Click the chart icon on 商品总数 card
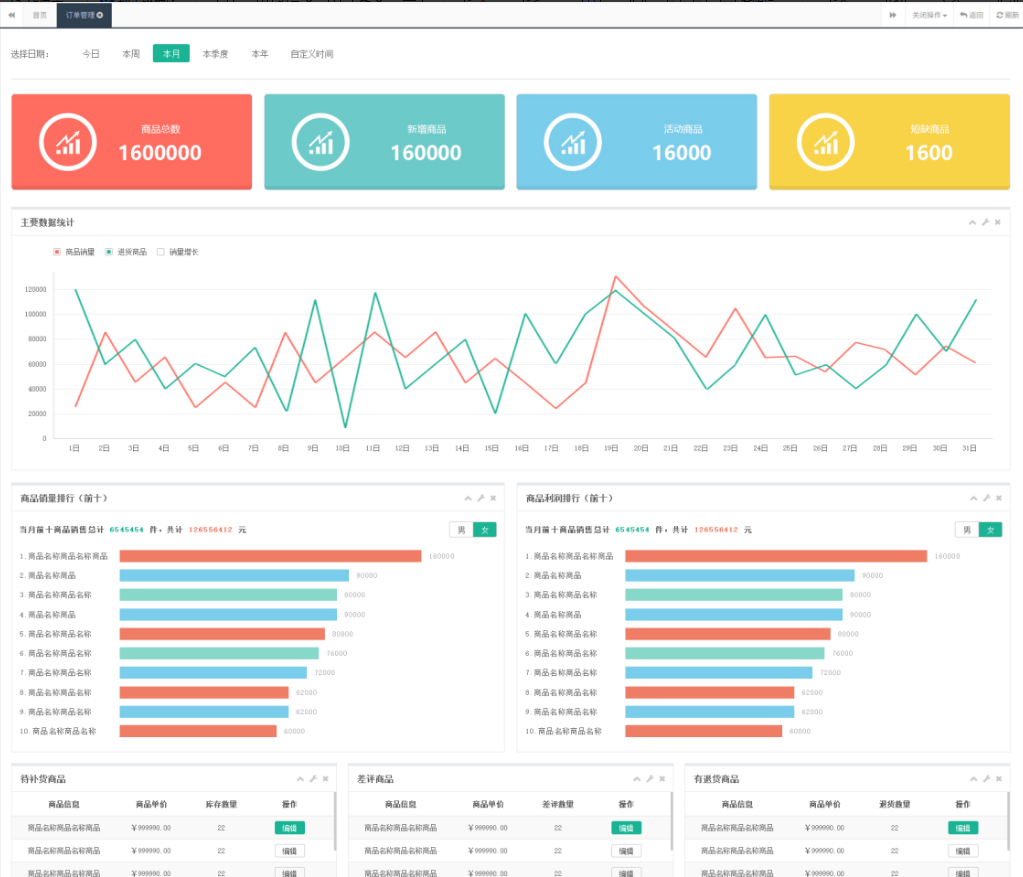Screen dimensions: 1023x877 [x=67, y=143]
